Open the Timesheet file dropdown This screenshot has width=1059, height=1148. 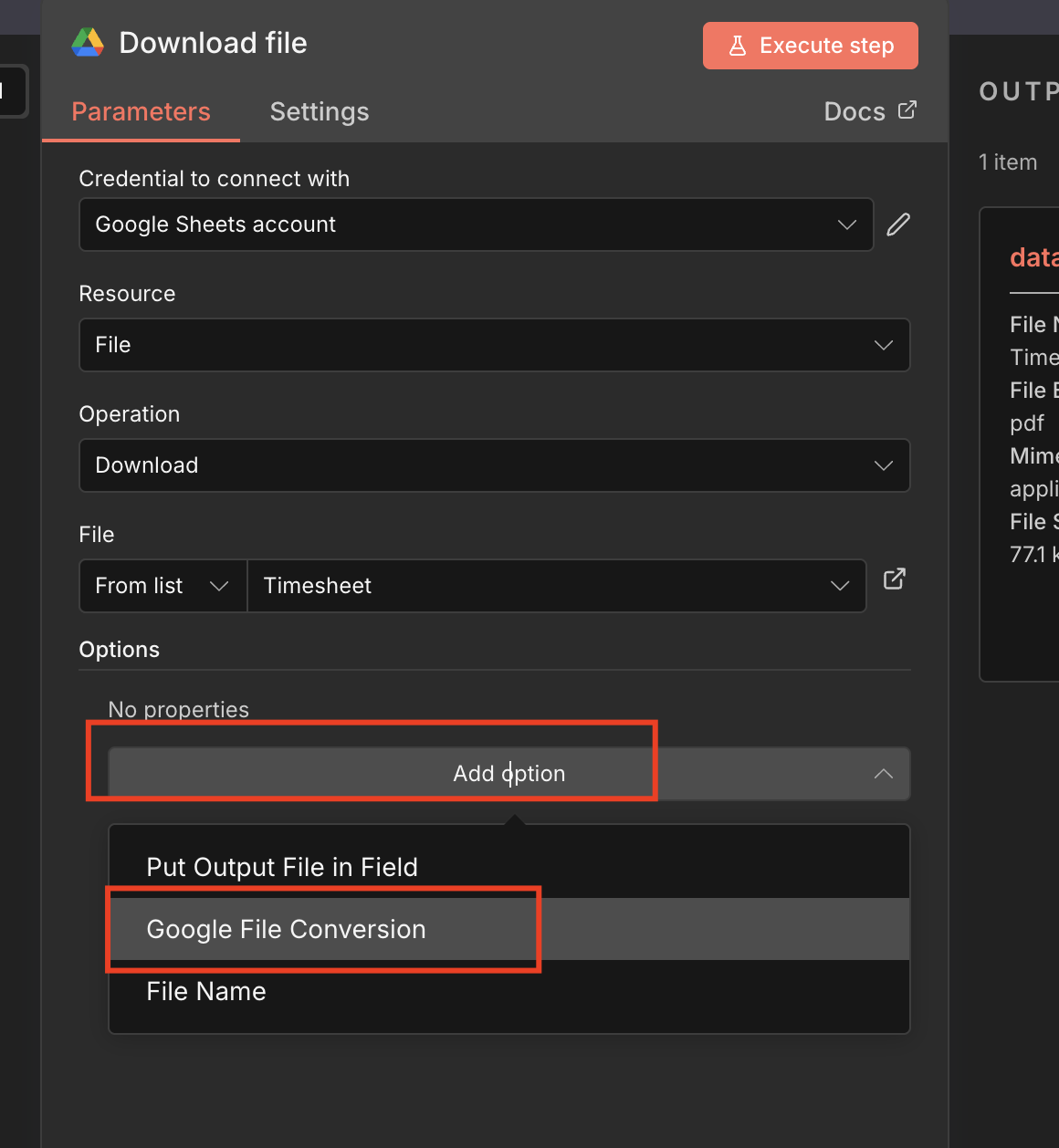(x=556, y=586)
